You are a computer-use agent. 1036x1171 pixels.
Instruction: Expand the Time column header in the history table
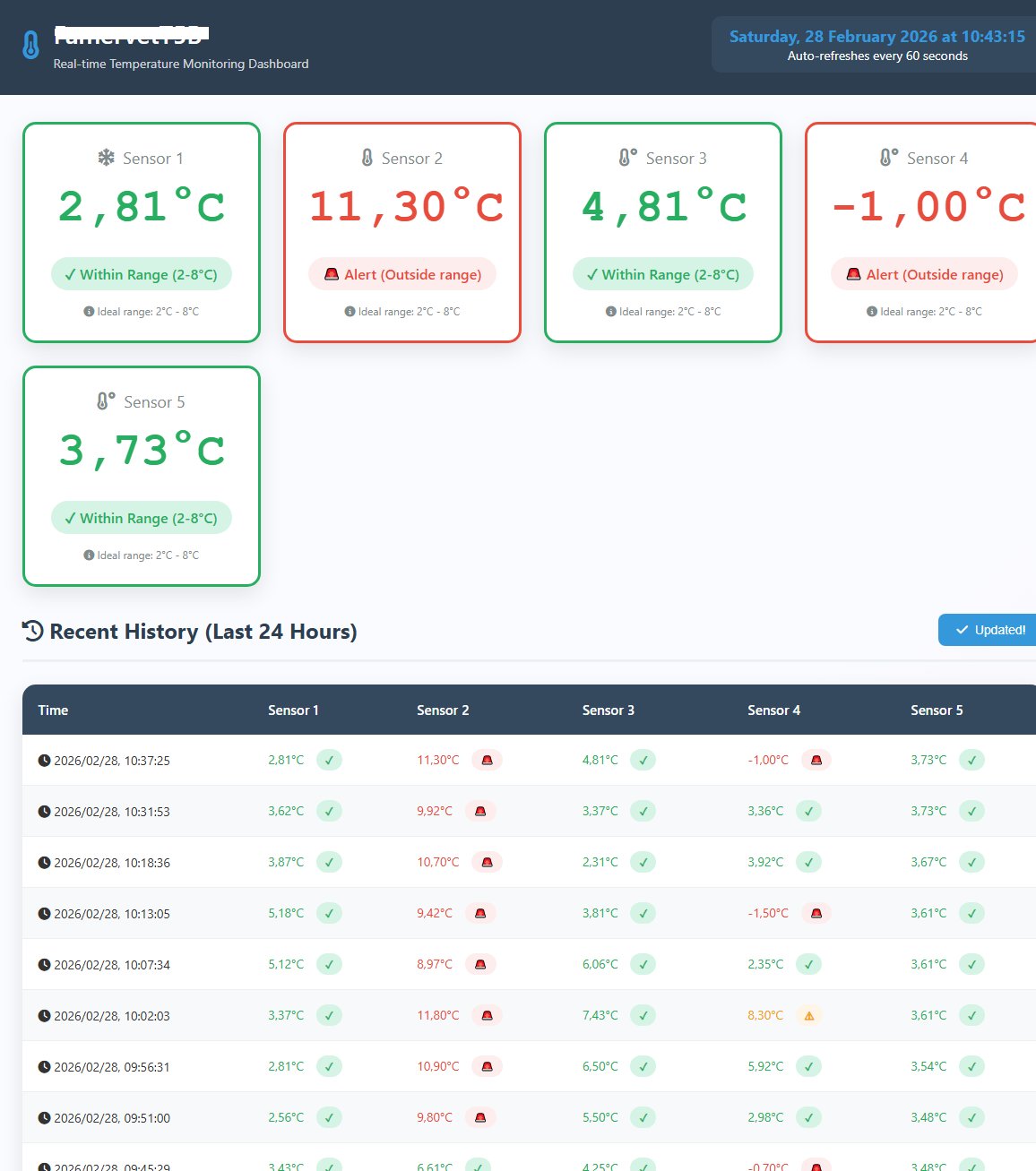point(53,710)
